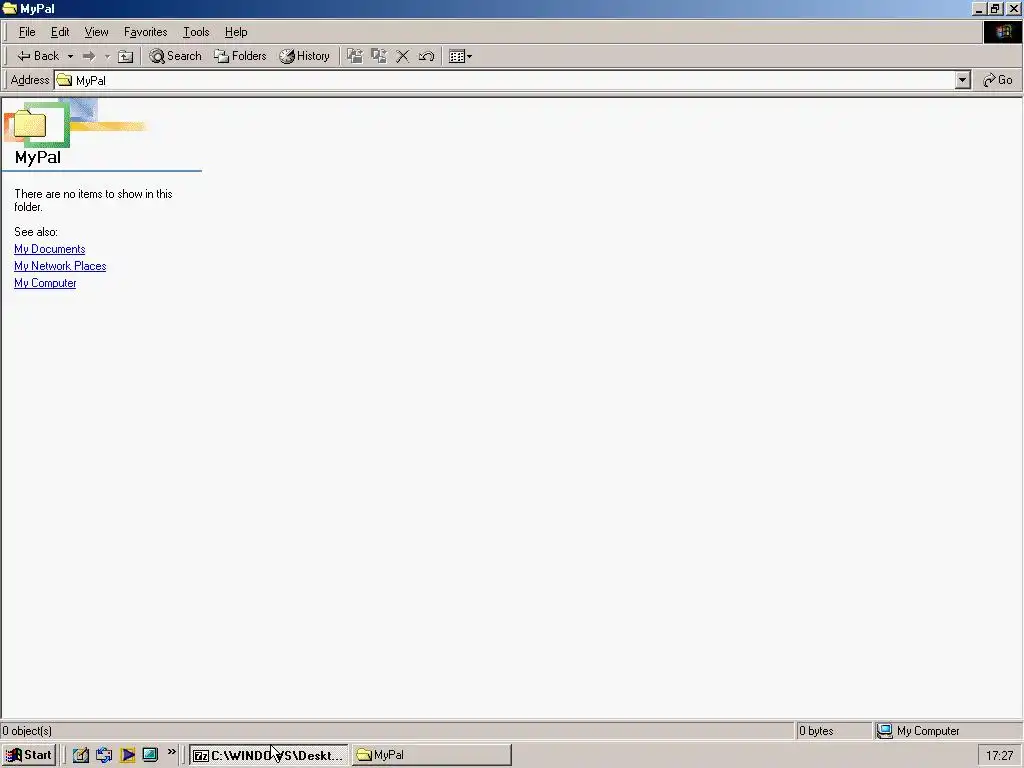Open the View menu
The image size is (1024, 768).
(97, 32)
